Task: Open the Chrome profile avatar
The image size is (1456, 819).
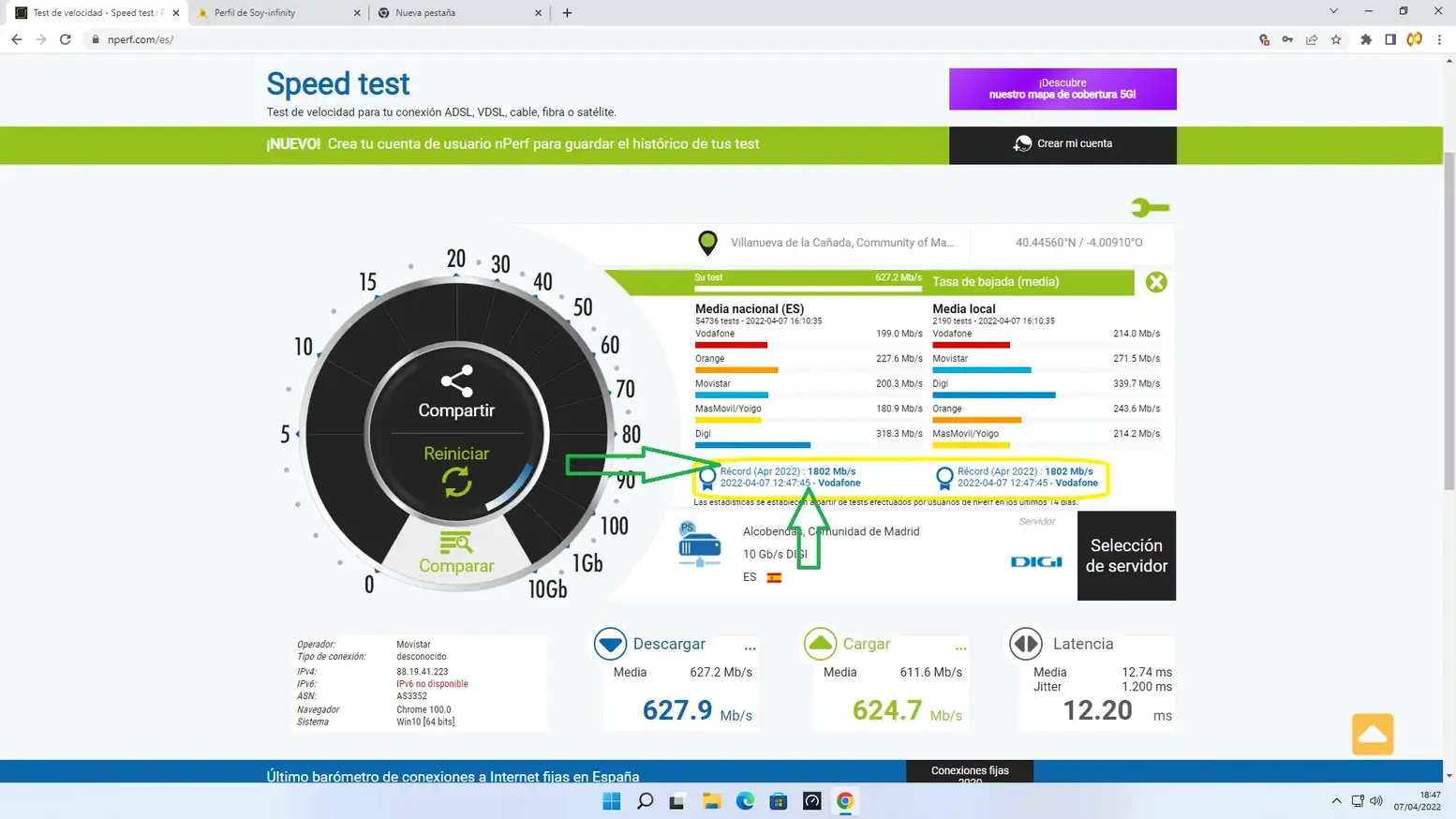Action: coord(1415,39)
